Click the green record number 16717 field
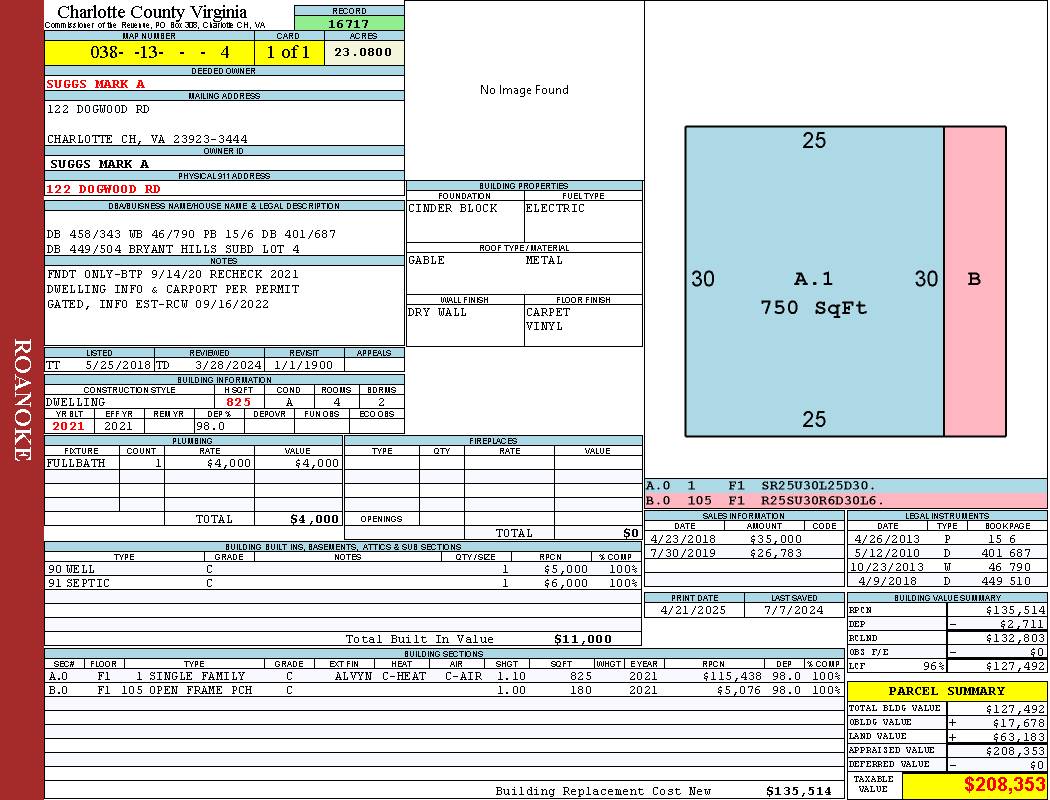1050x800 pixels. coord(349,23)
